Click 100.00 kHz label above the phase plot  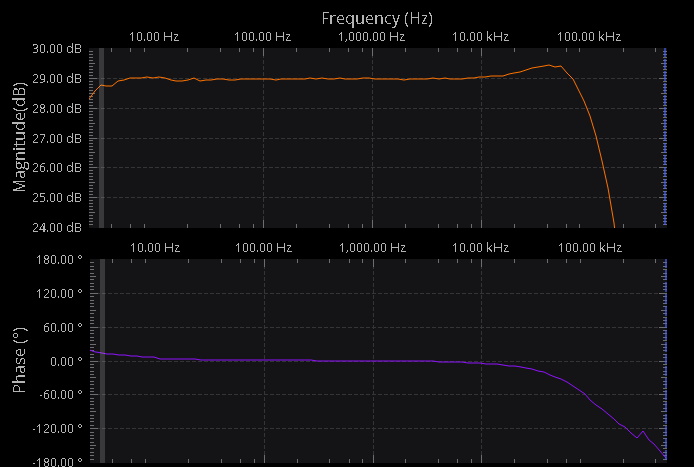point(587,247)
